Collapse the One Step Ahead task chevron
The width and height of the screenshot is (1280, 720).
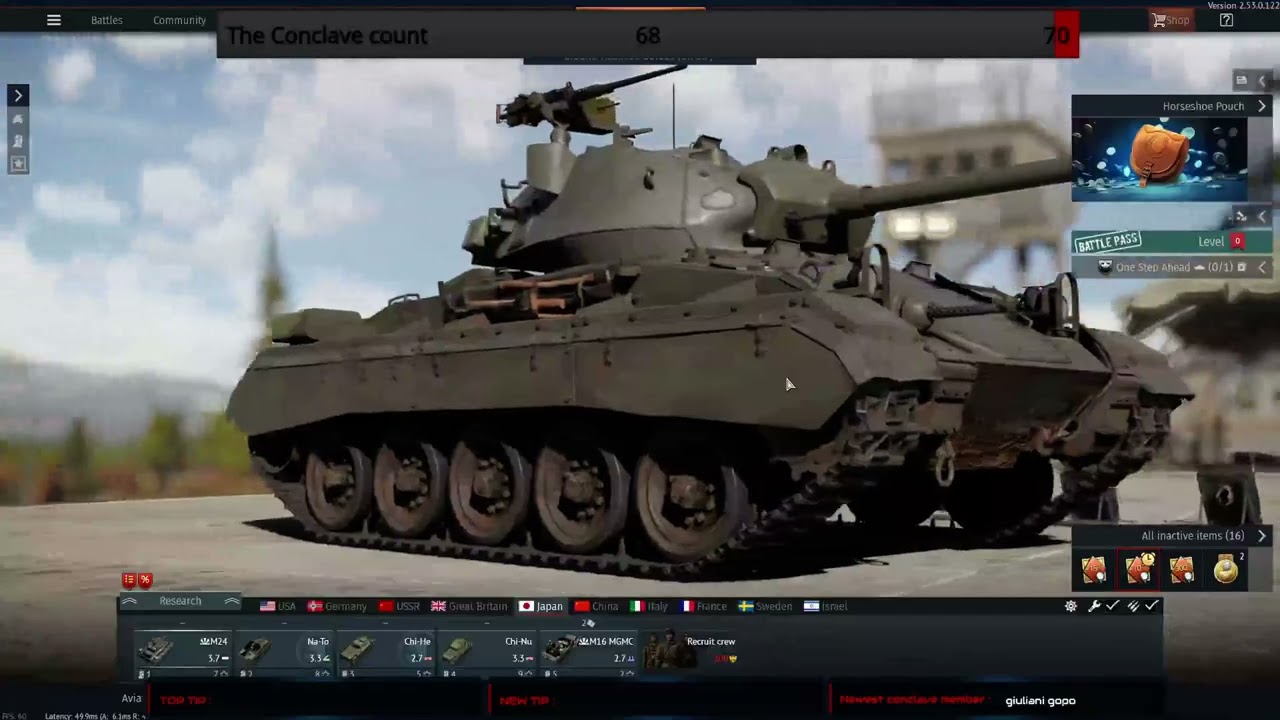coord(1262,267)
